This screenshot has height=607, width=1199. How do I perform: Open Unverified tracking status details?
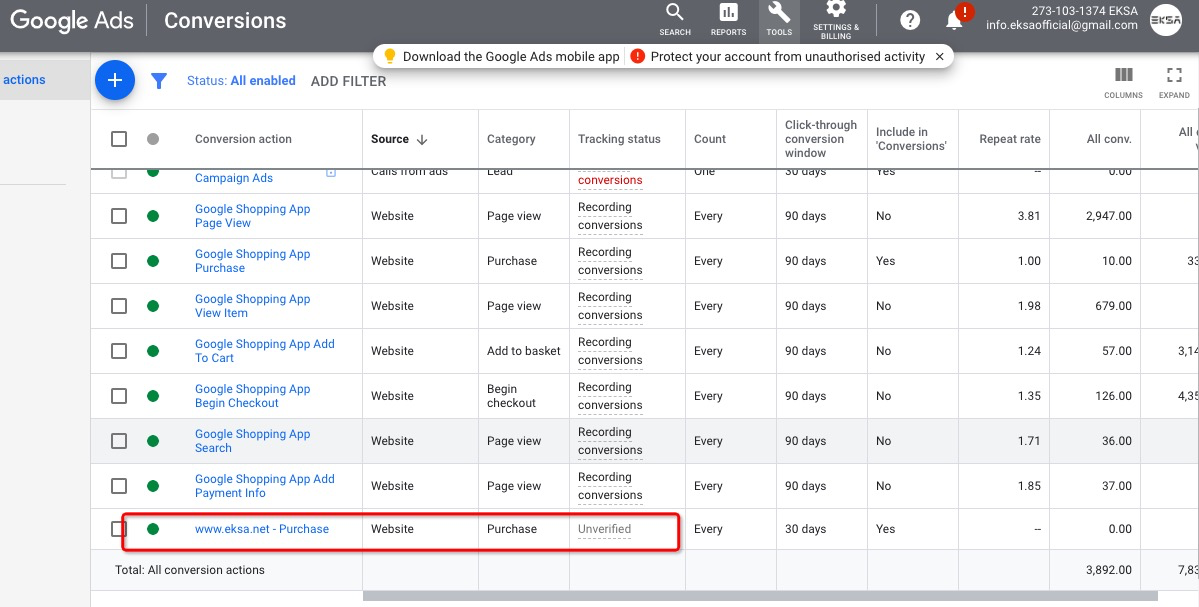coord(604,529)
